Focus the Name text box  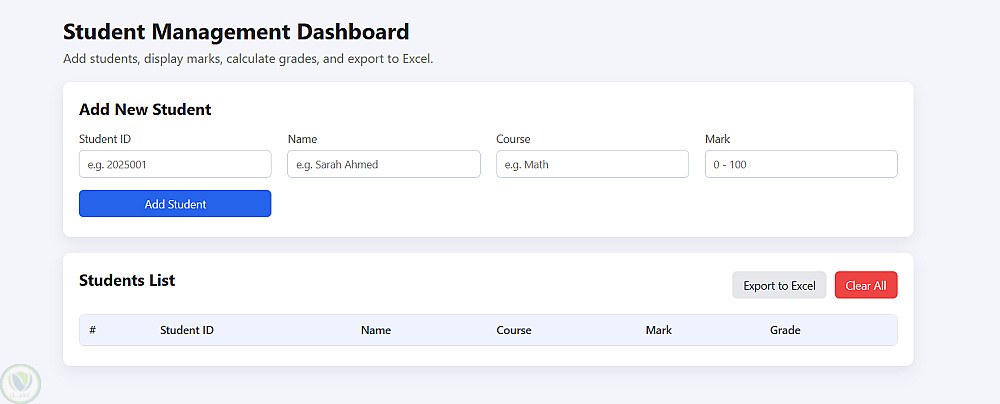click(383, 164)
